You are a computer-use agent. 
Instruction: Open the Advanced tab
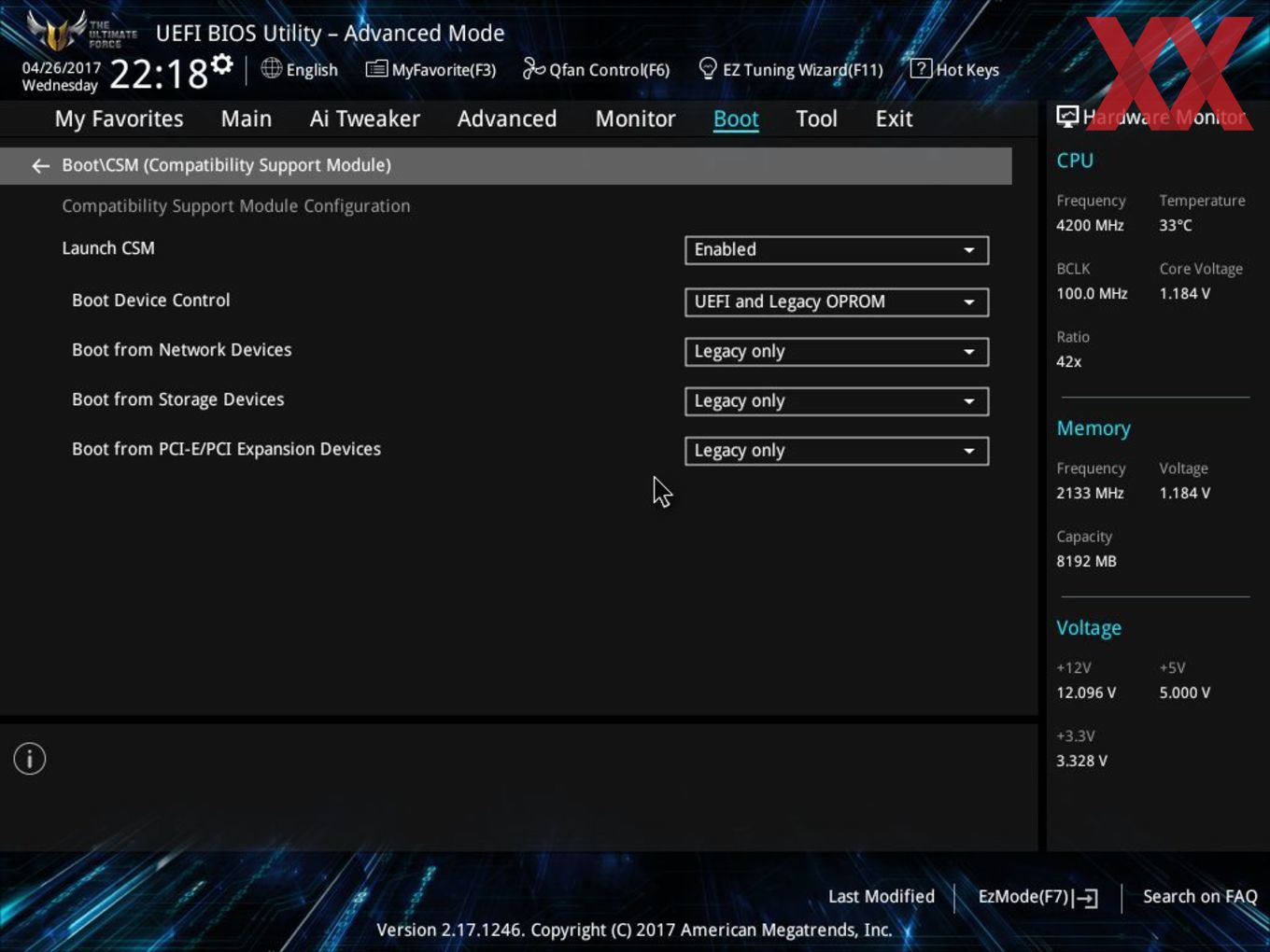click(x=507, y=119)
